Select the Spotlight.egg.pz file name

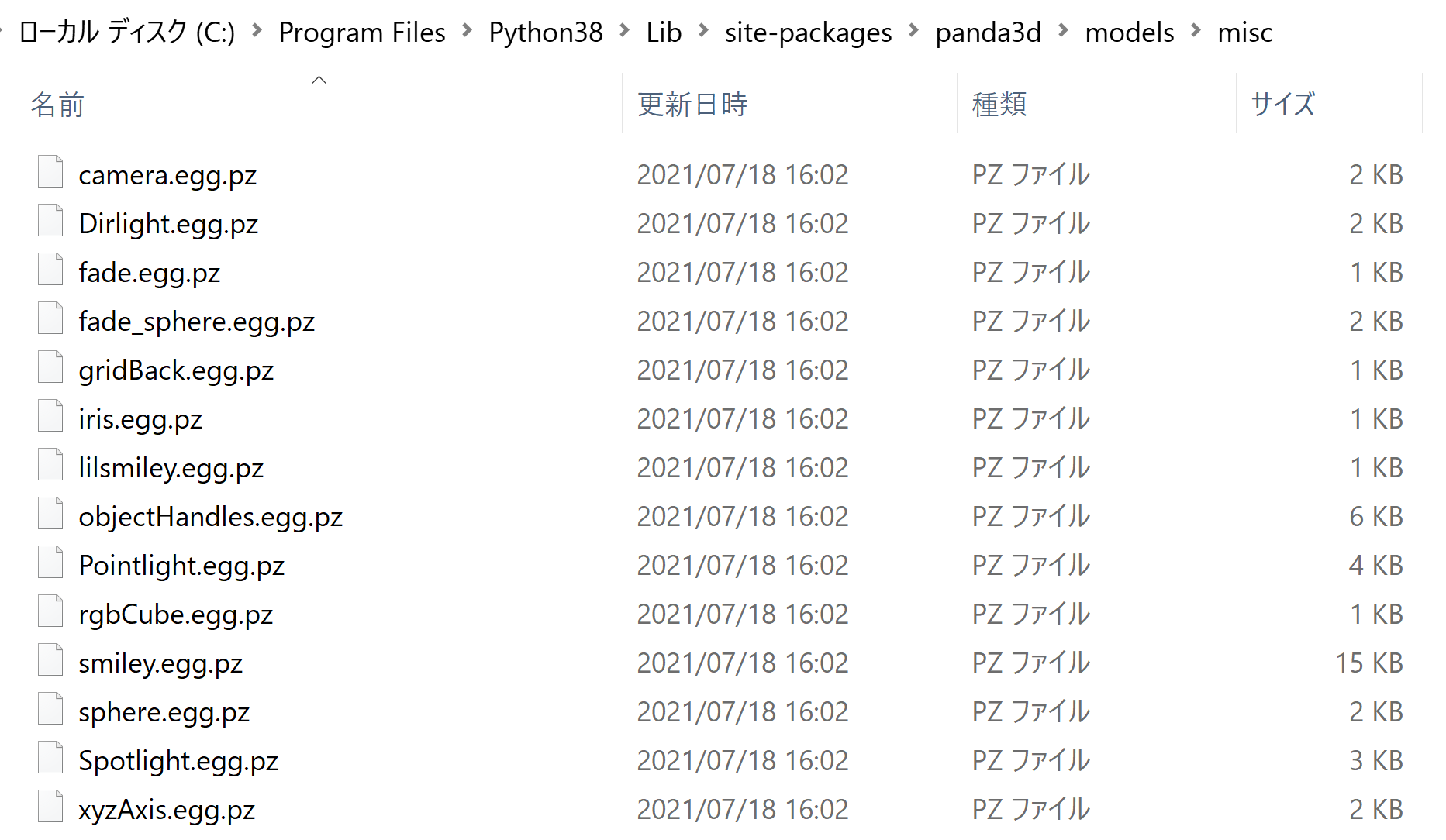[178, 761]
